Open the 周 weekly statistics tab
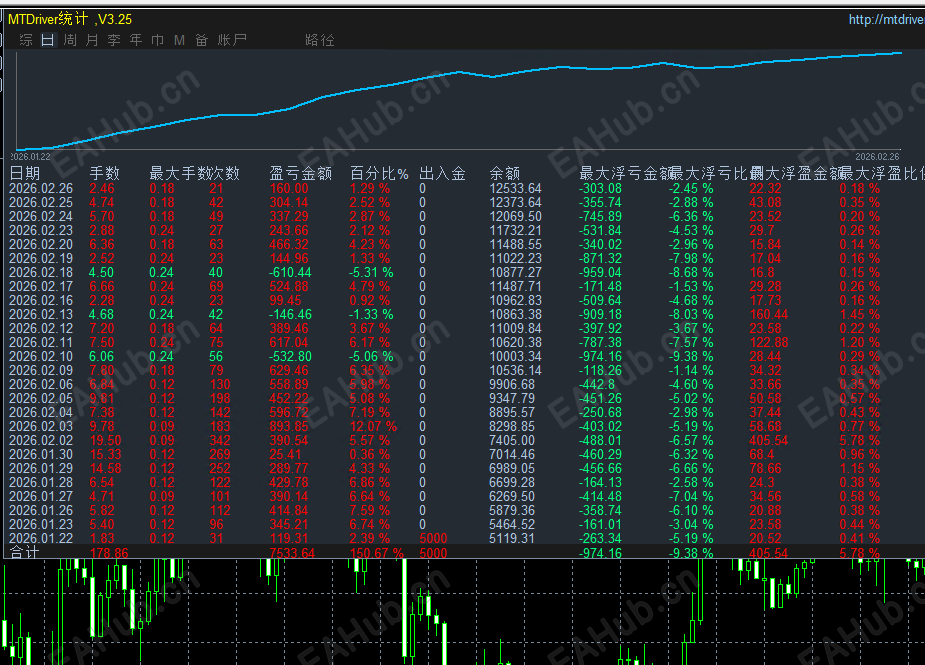The image size is (925, 665). click(70, 40)
